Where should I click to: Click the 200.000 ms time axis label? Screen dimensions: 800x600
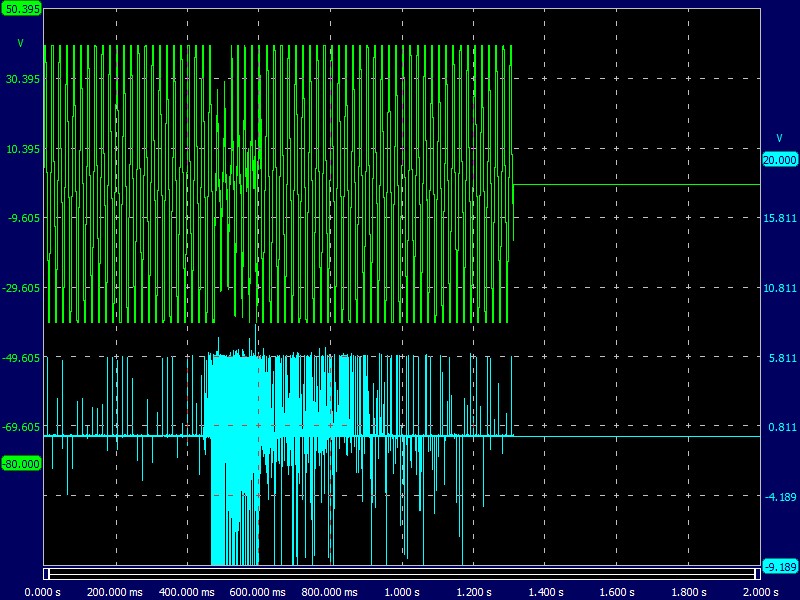coord(115,592)
